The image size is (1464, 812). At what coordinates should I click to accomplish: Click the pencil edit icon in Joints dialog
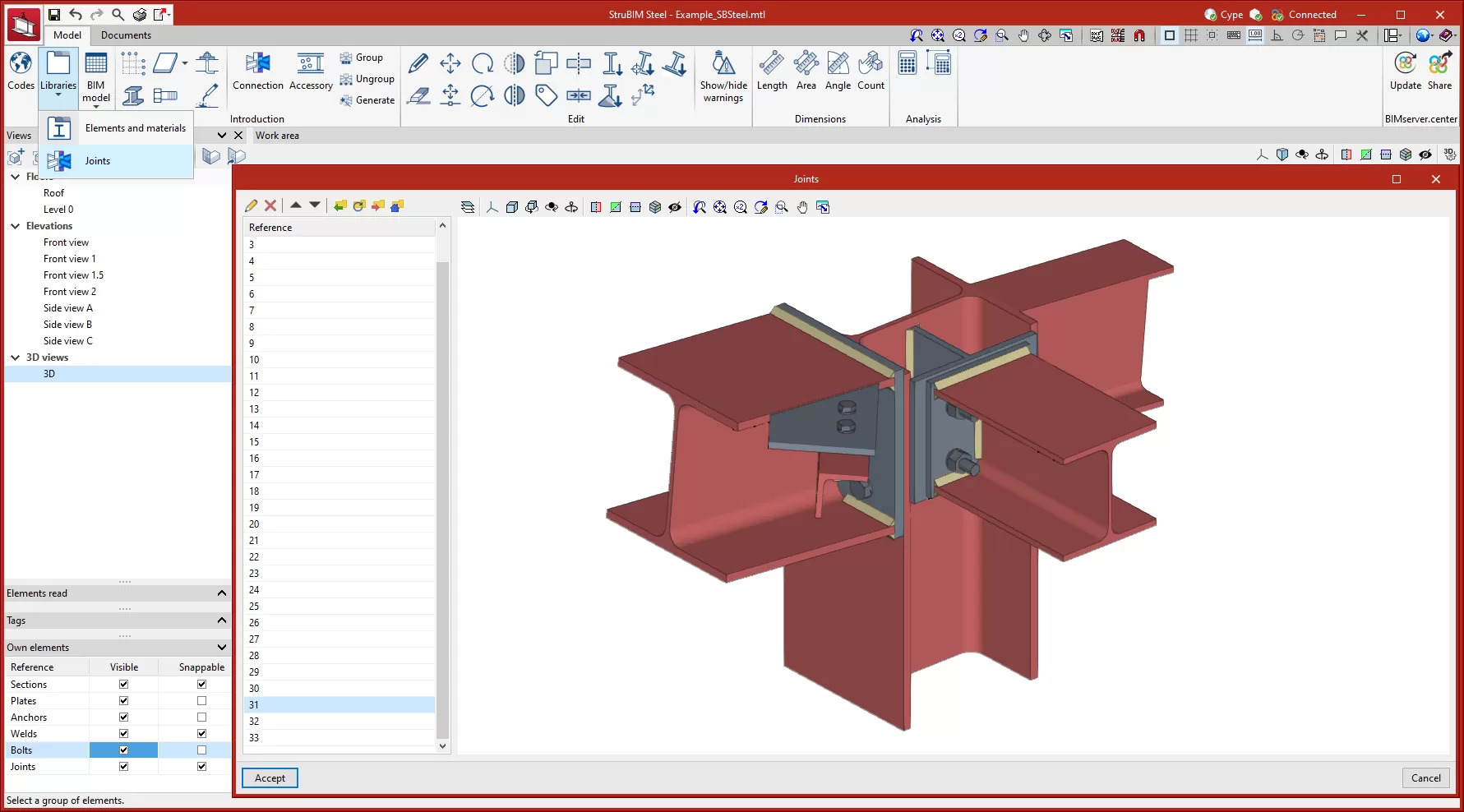click(252, 205)
